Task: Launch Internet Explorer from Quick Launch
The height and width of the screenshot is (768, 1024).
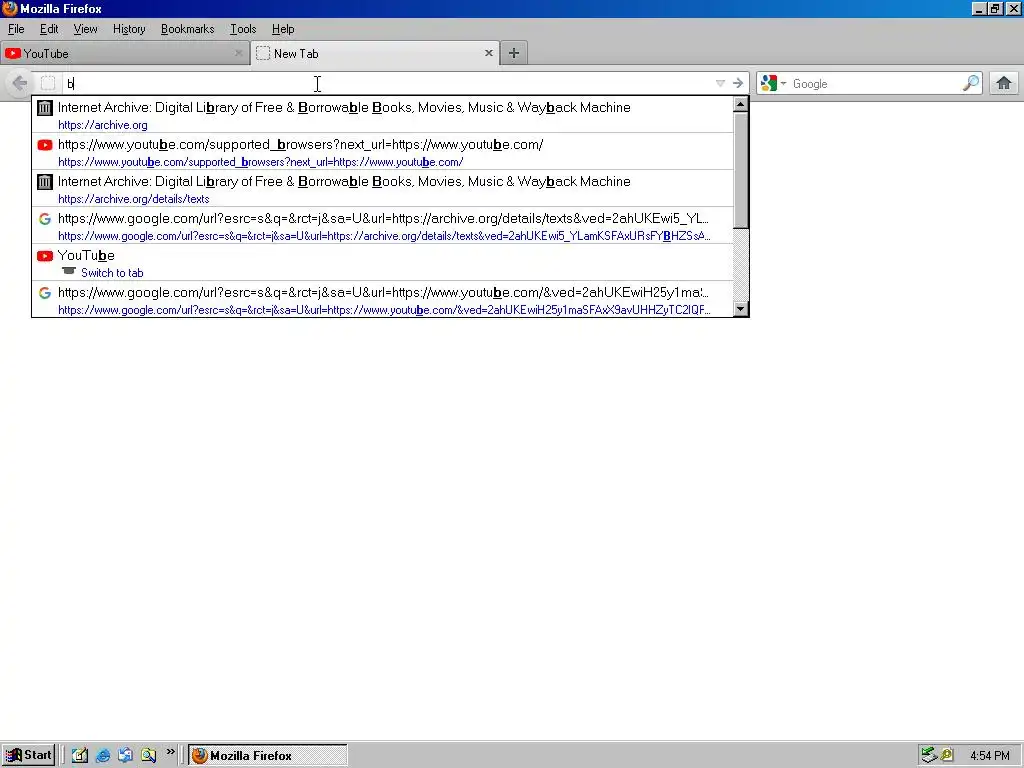Action: click(103, 755)
